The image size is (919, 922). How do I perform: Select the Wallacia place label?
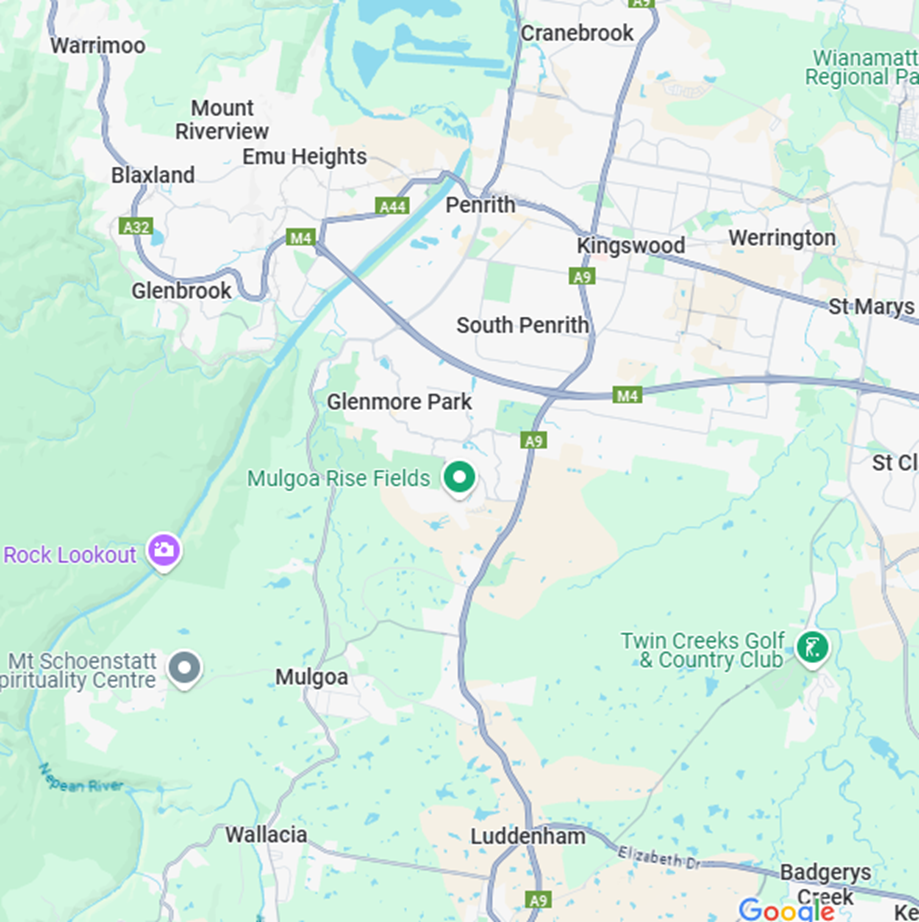click(x=266, y=834)
